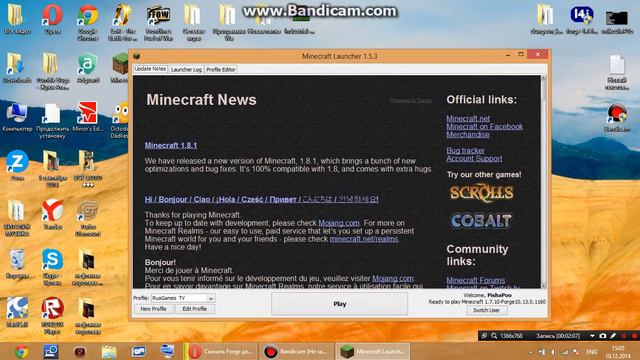Click the Bandicam window target icon
The width and height of the screenshot is (640, 360).
484,336
